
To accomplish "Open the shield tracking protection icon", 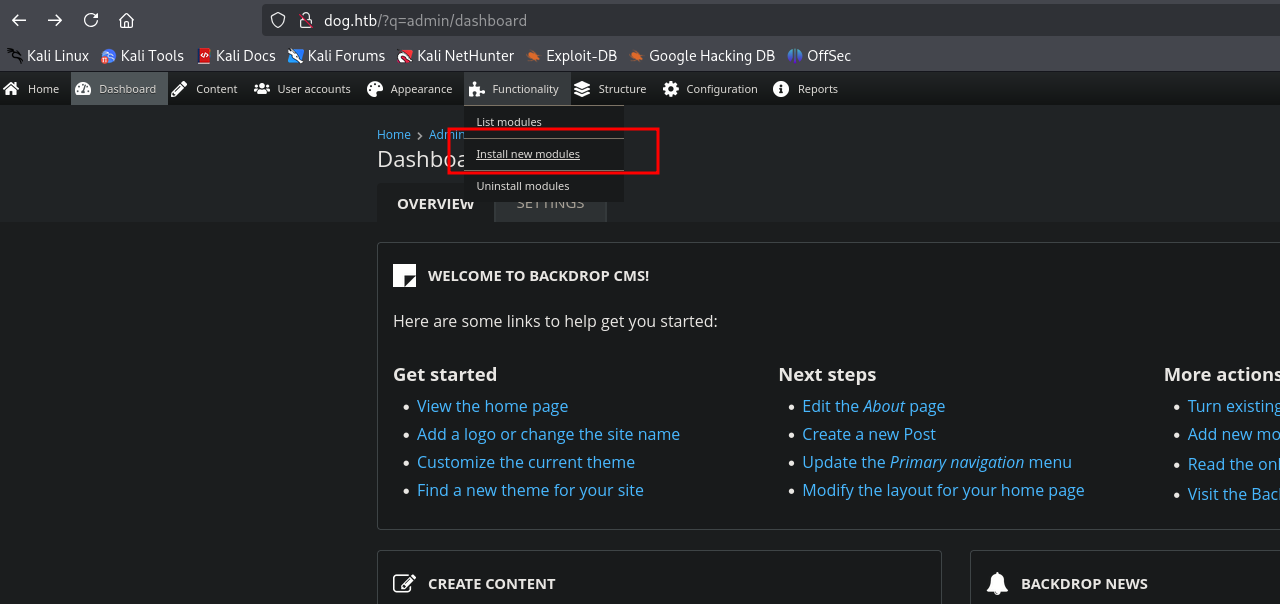I will coord(279,20).
